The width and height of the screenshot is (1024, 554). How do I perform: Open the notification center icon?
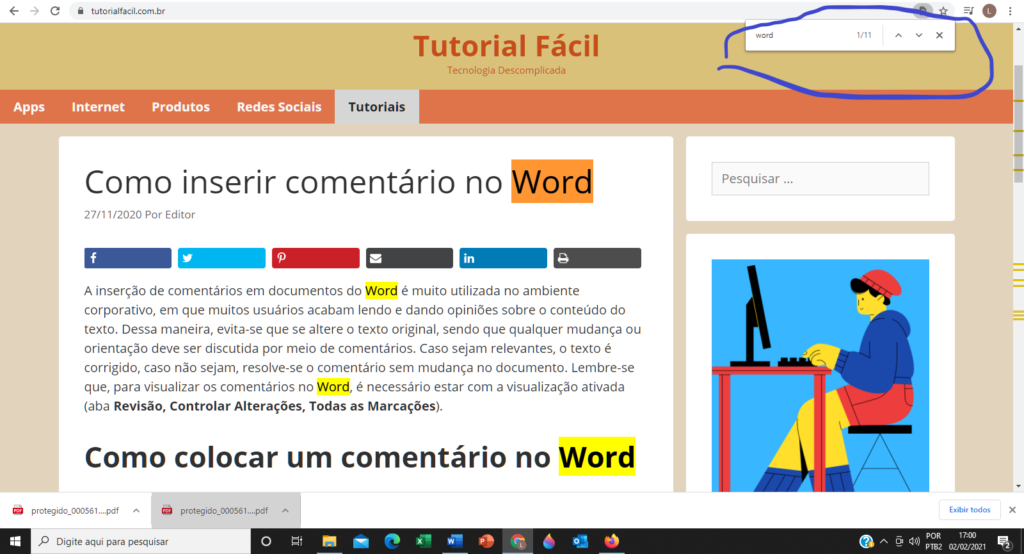1004,541
